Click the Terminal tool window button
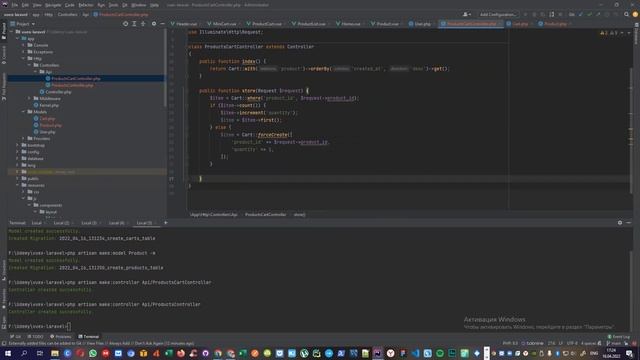The image size is (640, 360). click(89, 337)
